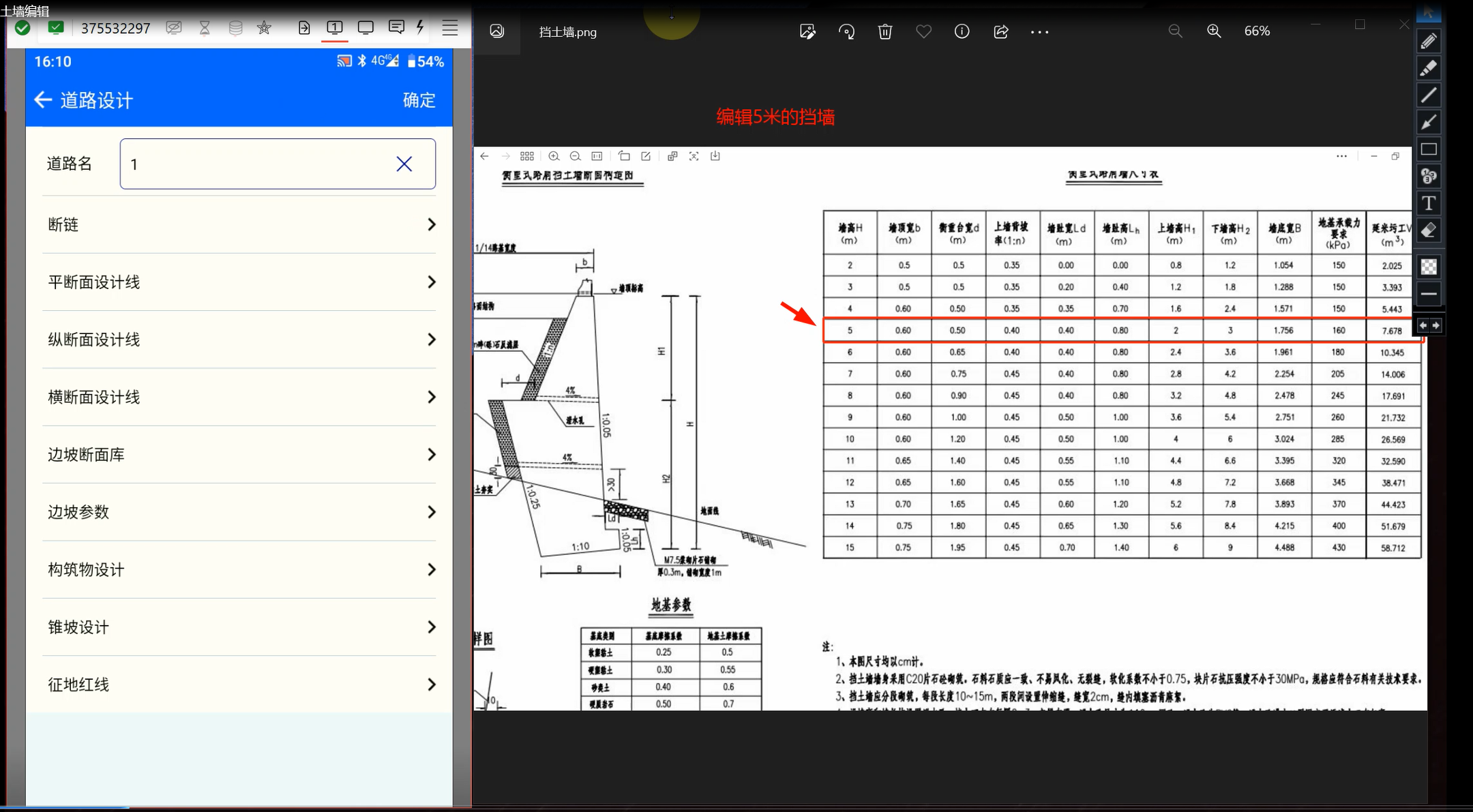This screenshot has height=812, width=1473.
Task: Click text recognition icon in embedded viewer
Action: pyautogui.click(x=694, y=156)
